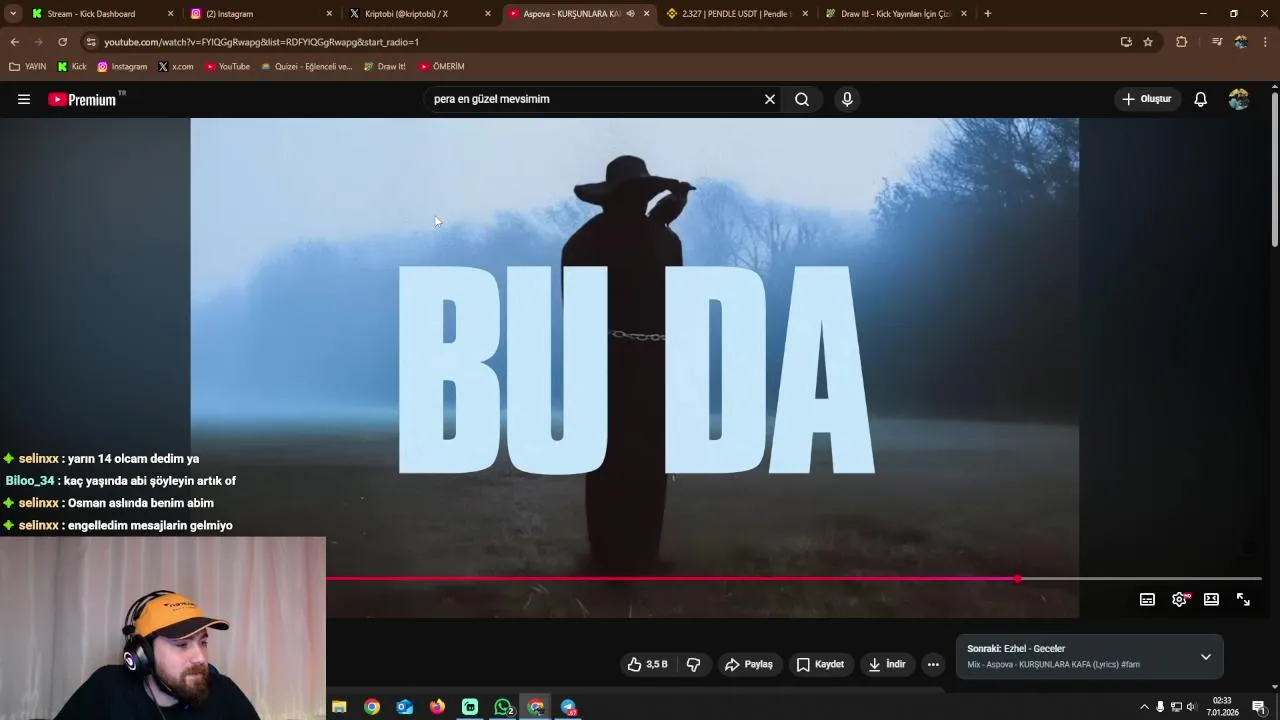Click the YouTube URL address bar
Screen dimensions: 1280x720
coord(600,42)
